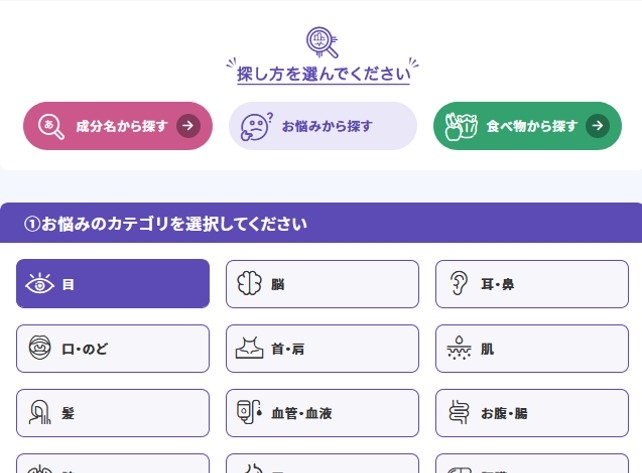Screen dimensions: 642x473
Task: Select the 肌 category
Action: (532, 349)
